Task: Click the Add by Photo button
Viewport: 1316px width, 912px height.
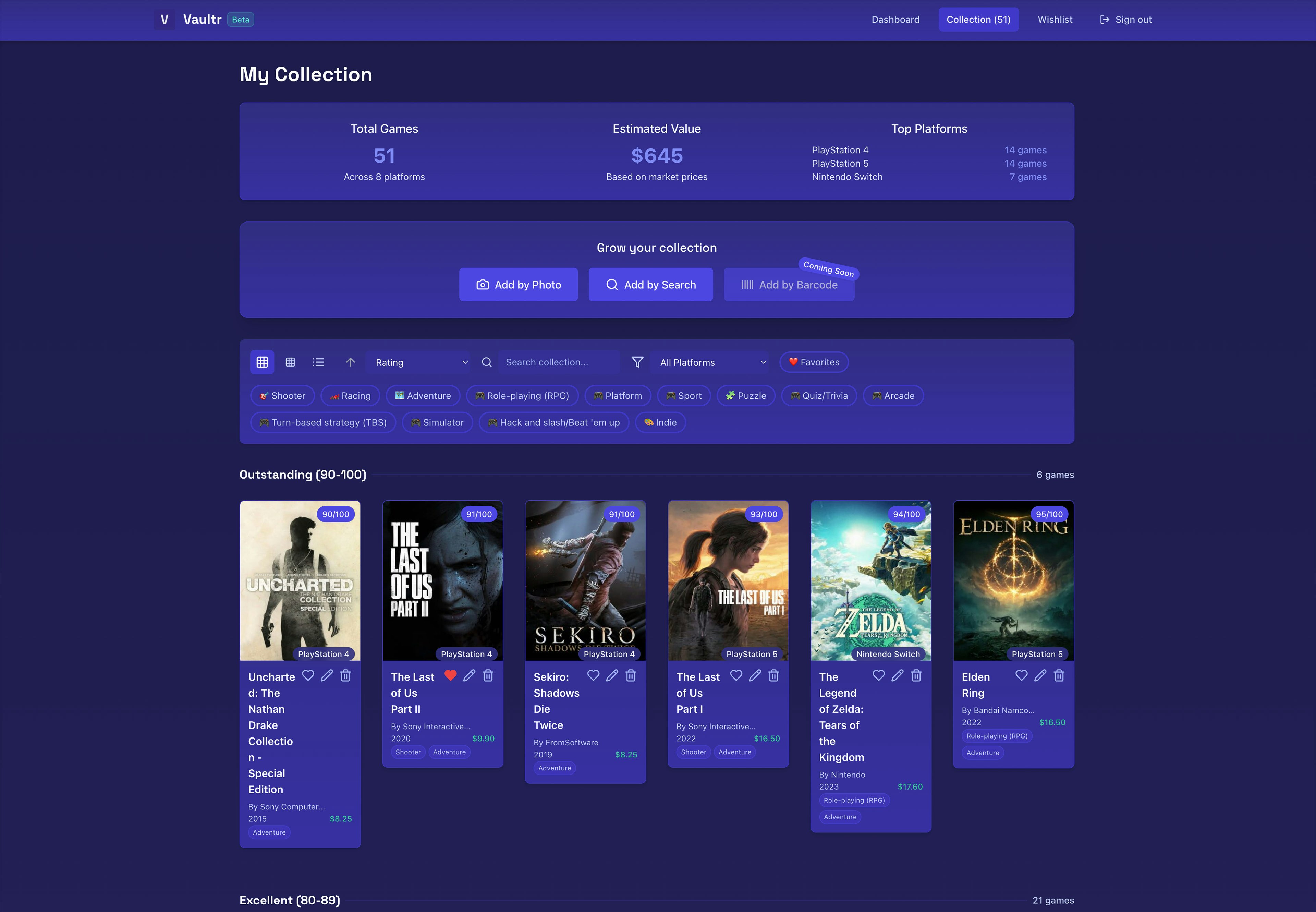Action: click(518, 285)
